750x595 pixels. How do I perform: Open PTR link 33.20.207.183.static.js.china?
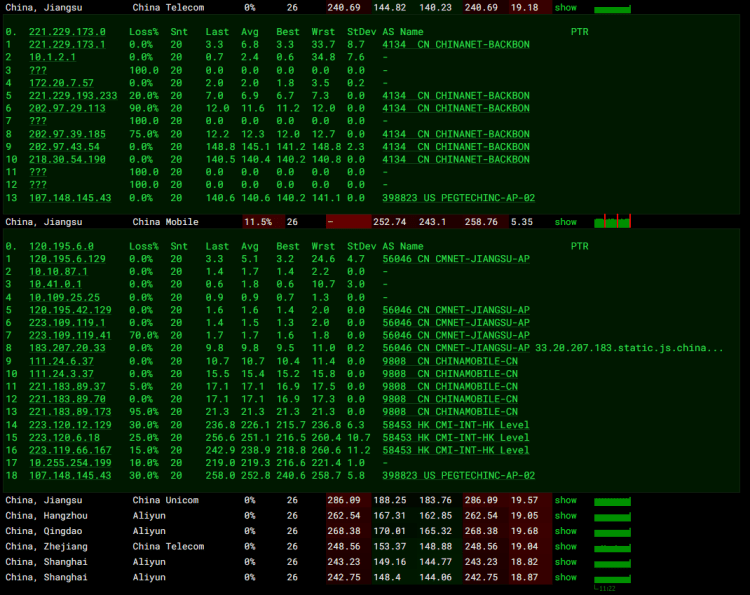coord(629,348)
